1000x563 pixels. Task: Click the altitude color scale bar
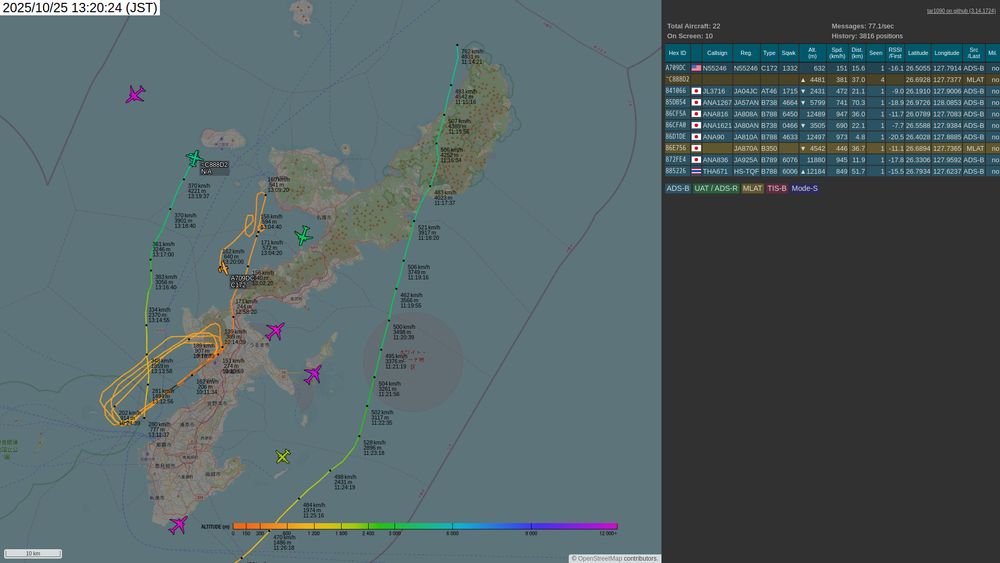pos(425,526)
